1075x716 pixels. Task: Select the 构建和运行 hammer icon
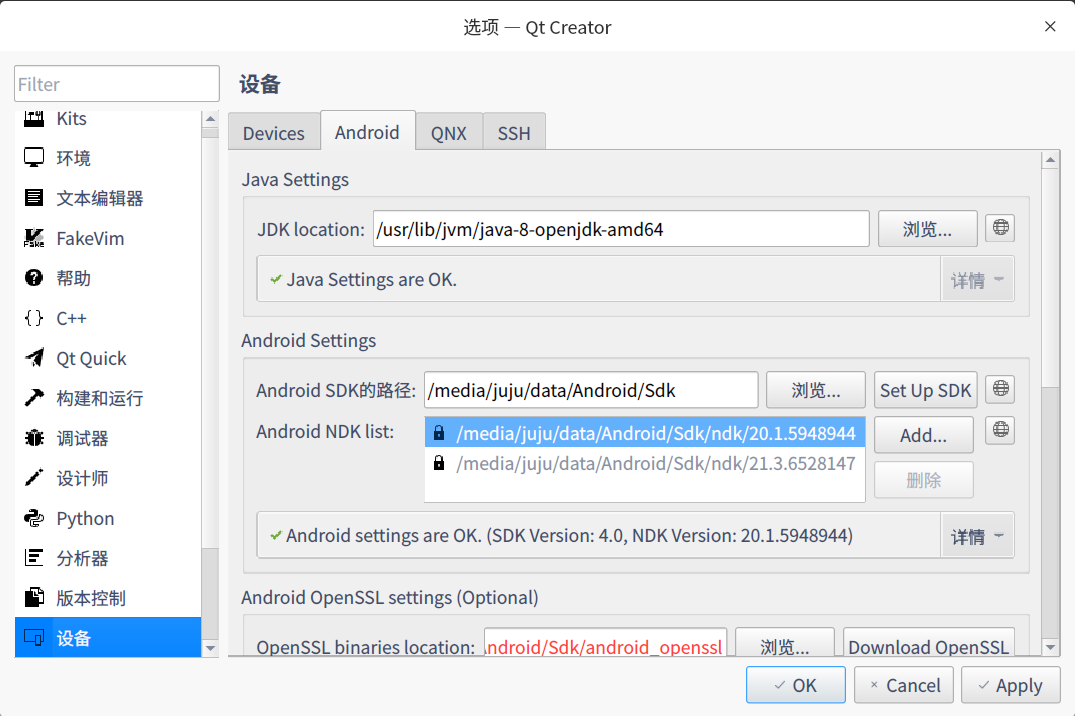34,398
